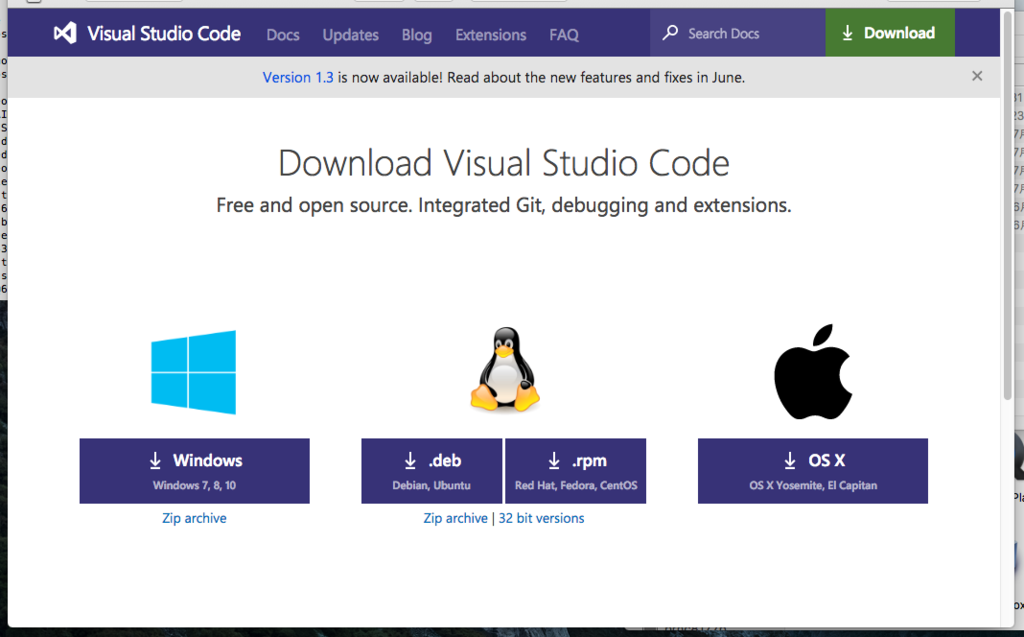1024x637 pixels.
Task: Download the Windows installer
Action: click(195, 471)
